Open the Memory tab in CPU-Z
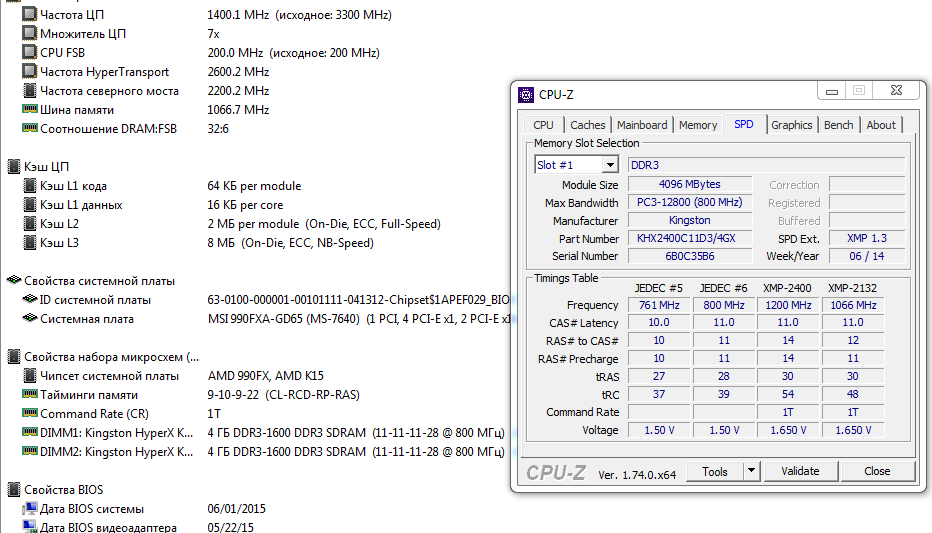Screen dimensions: 932x533 (x=698, y=125)
